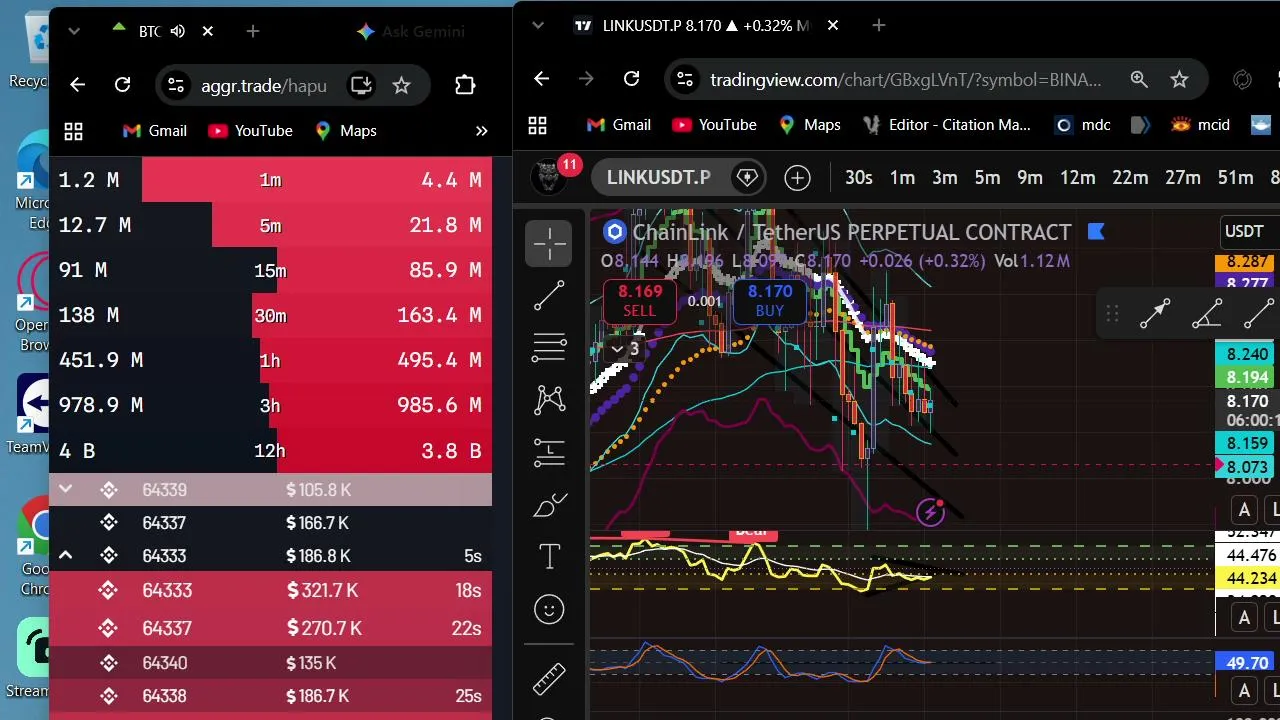Select the brush drawing tool
This screenshot has width=1280, height=720.
click(549, 505)
